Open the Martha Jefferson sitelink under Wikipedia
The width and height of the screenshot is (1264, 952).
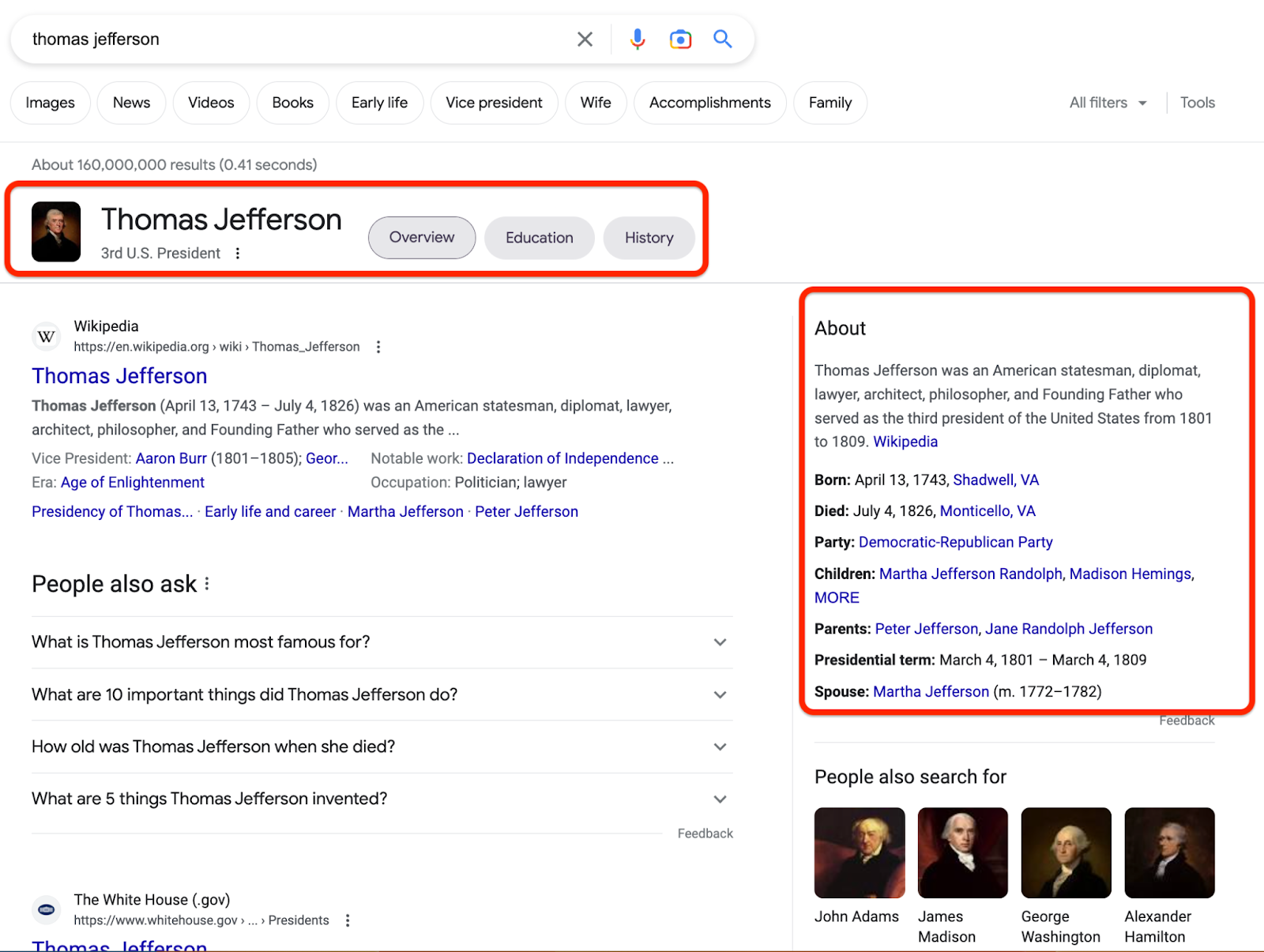pyautogui.click(x=405, y=512)
